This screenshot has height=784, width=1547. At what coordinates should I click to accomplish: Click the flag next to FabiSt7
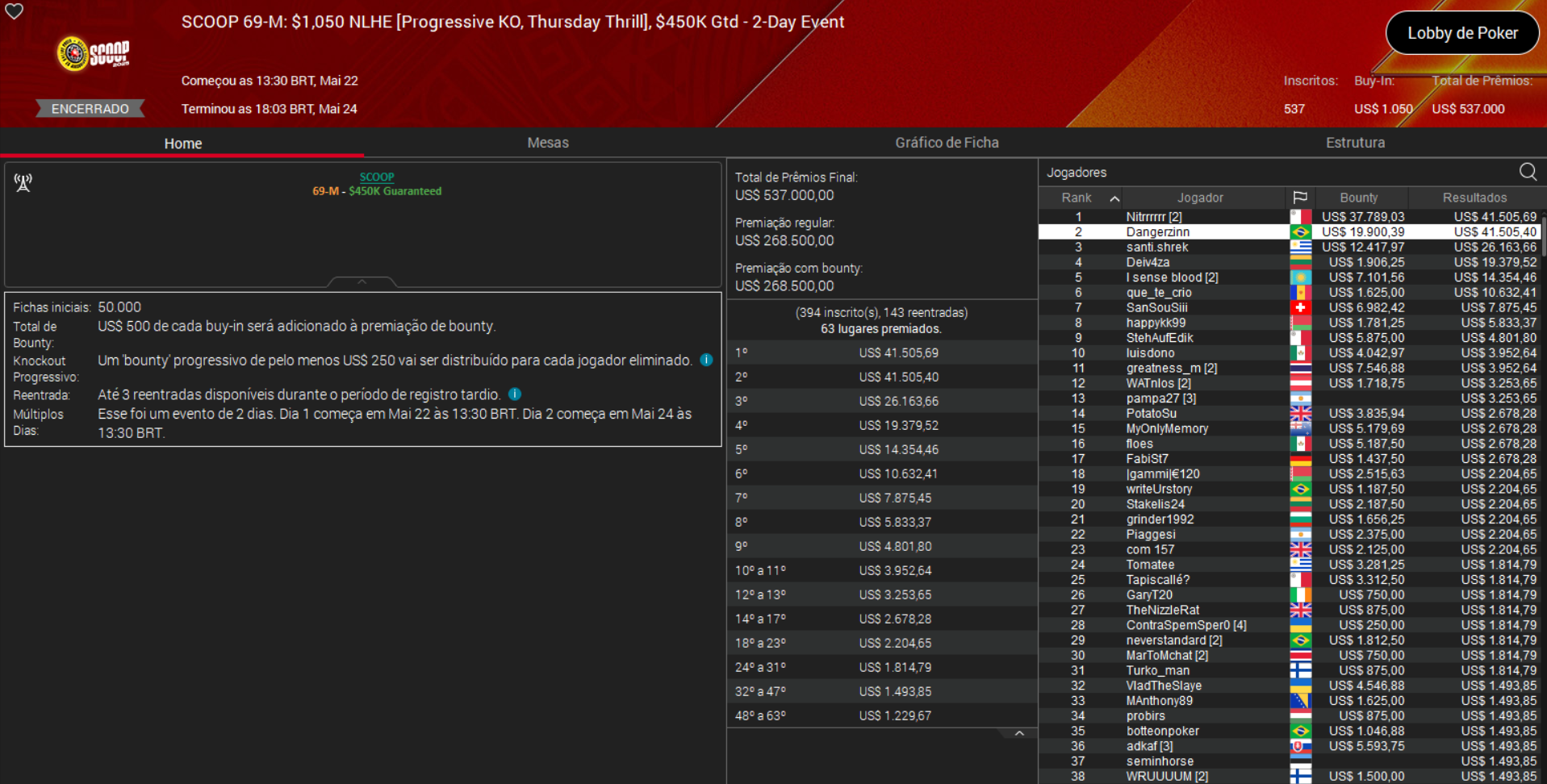pos(1300,459)
